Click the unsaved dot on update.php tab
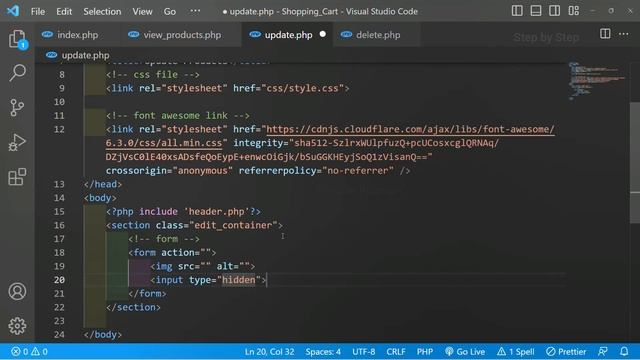The height and width of the screenshot is (360, 640). point(323,34)
